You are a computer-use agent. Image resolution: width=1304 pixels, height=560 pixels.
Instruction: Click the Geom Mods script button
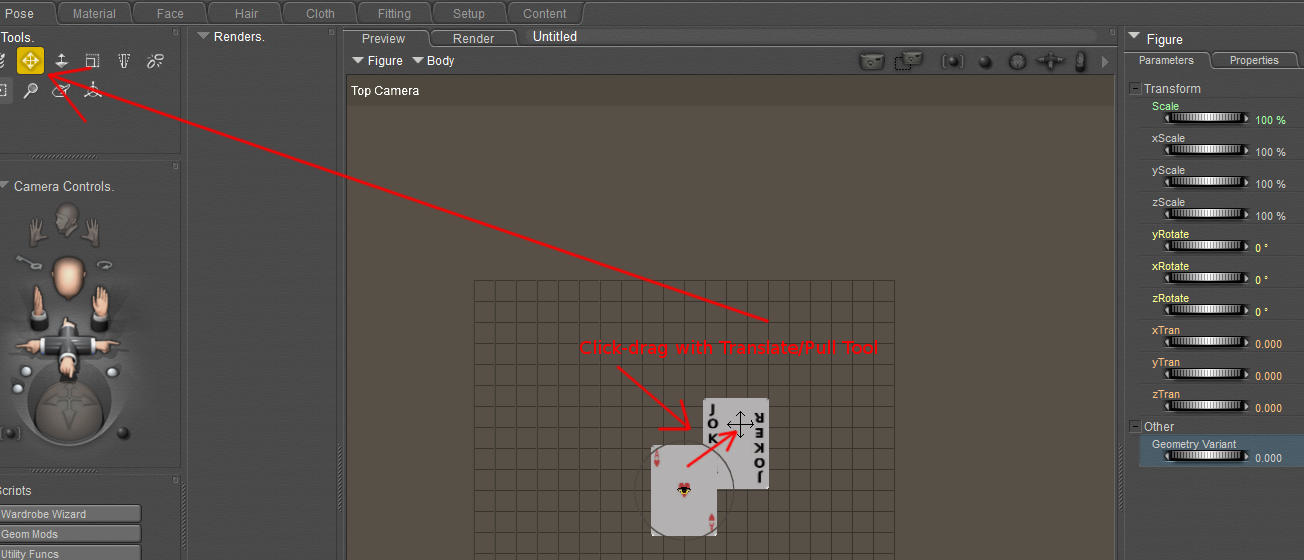[x=70, y=534]
